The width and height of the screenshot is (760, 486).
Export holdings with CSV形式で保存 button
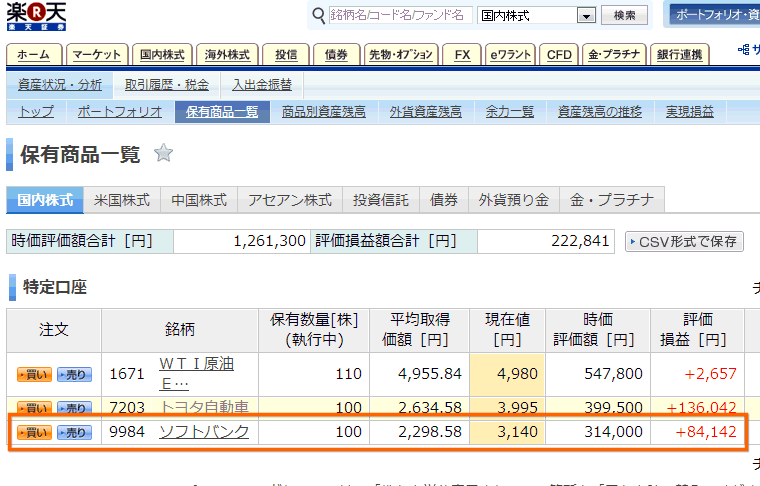coord(684,241)
